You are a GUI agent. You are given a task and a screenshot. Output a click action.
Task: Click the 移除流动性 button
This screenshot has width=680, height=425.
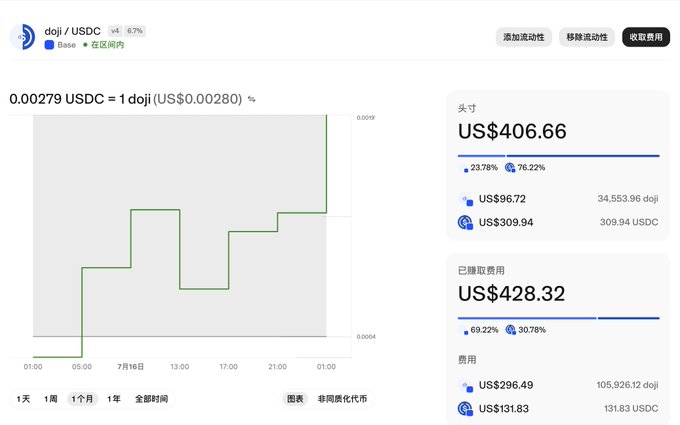click(x=587, y=37)
